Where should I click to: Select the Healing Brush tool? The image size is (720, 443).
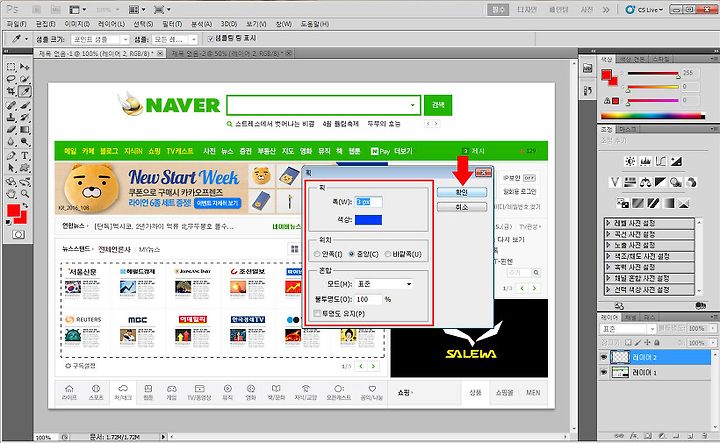(x=11, y=105)
